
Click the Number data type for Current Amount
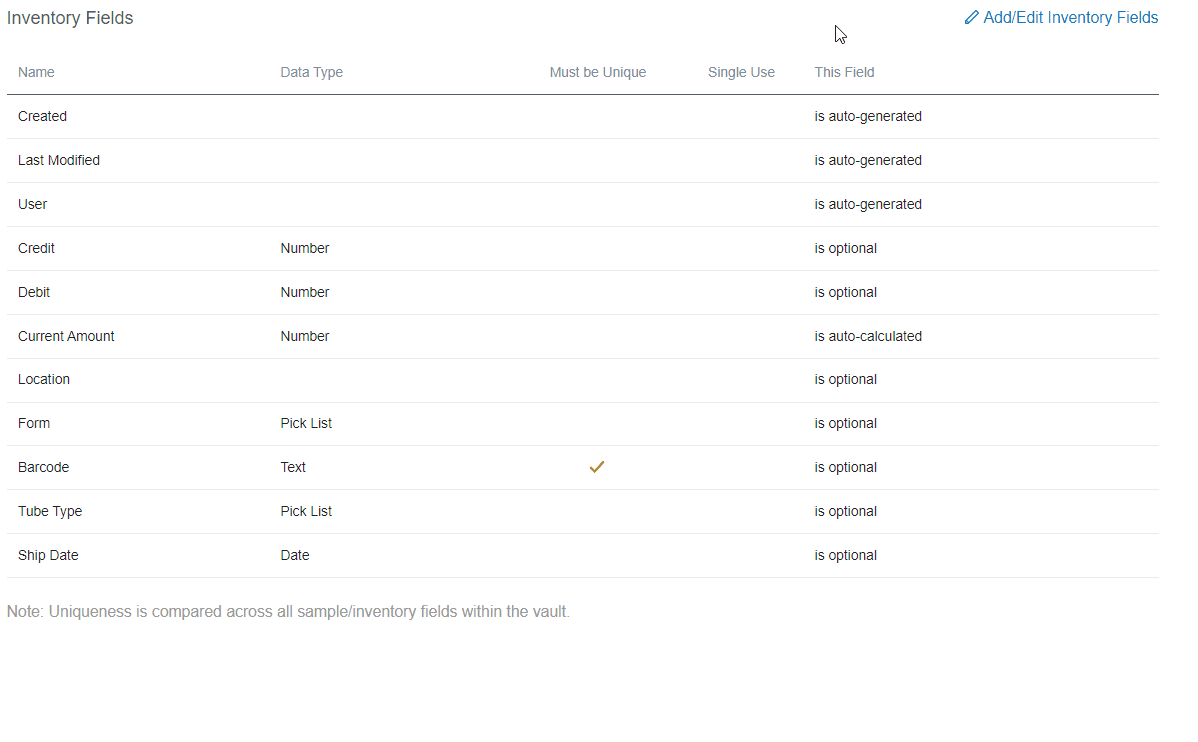point(305,336)
